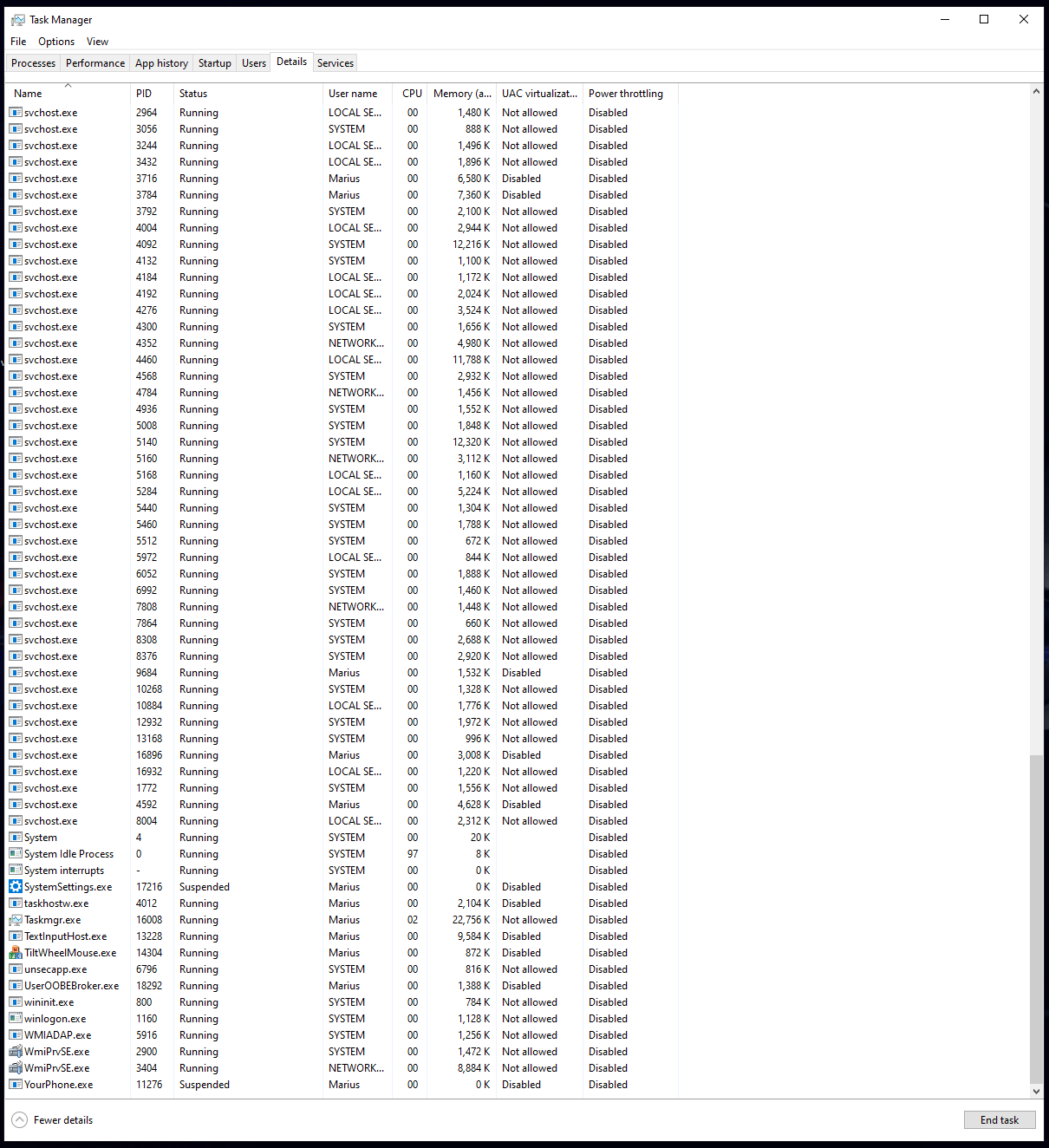Click the YourPhone.exe process icon
The image size is (1049, 1148).
[x=16, y=1085]
